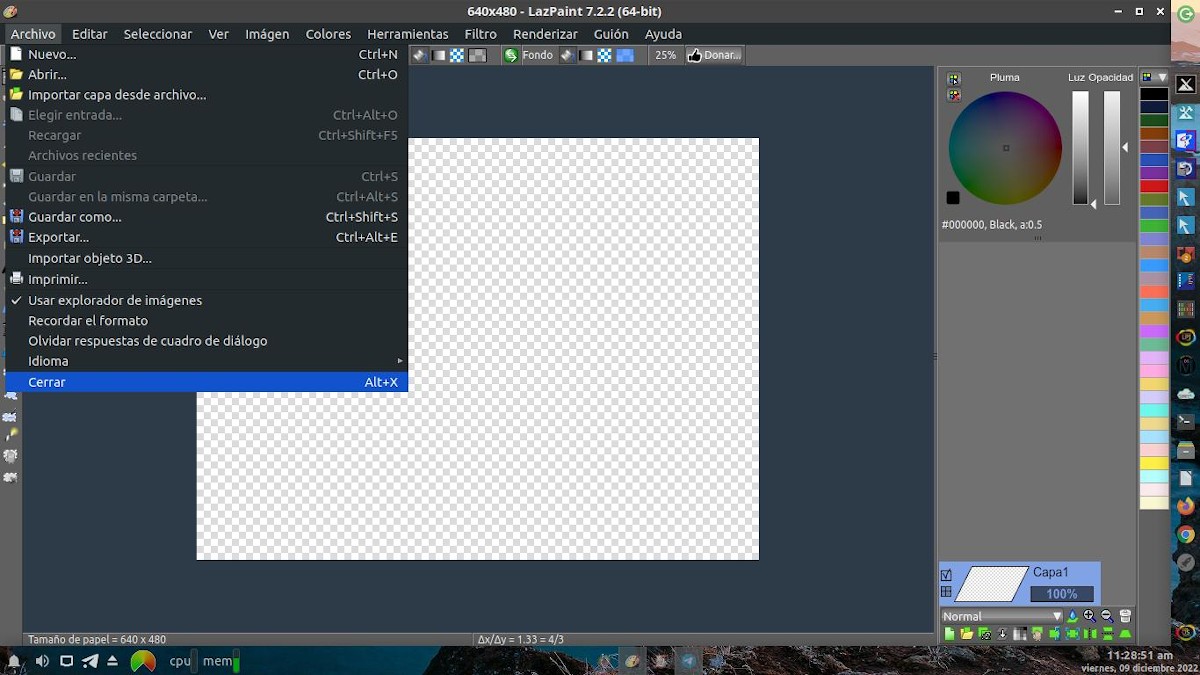Zoom in on layer stack with magnifier plus
1200x675 pixels.
[x=1090, y=616]
